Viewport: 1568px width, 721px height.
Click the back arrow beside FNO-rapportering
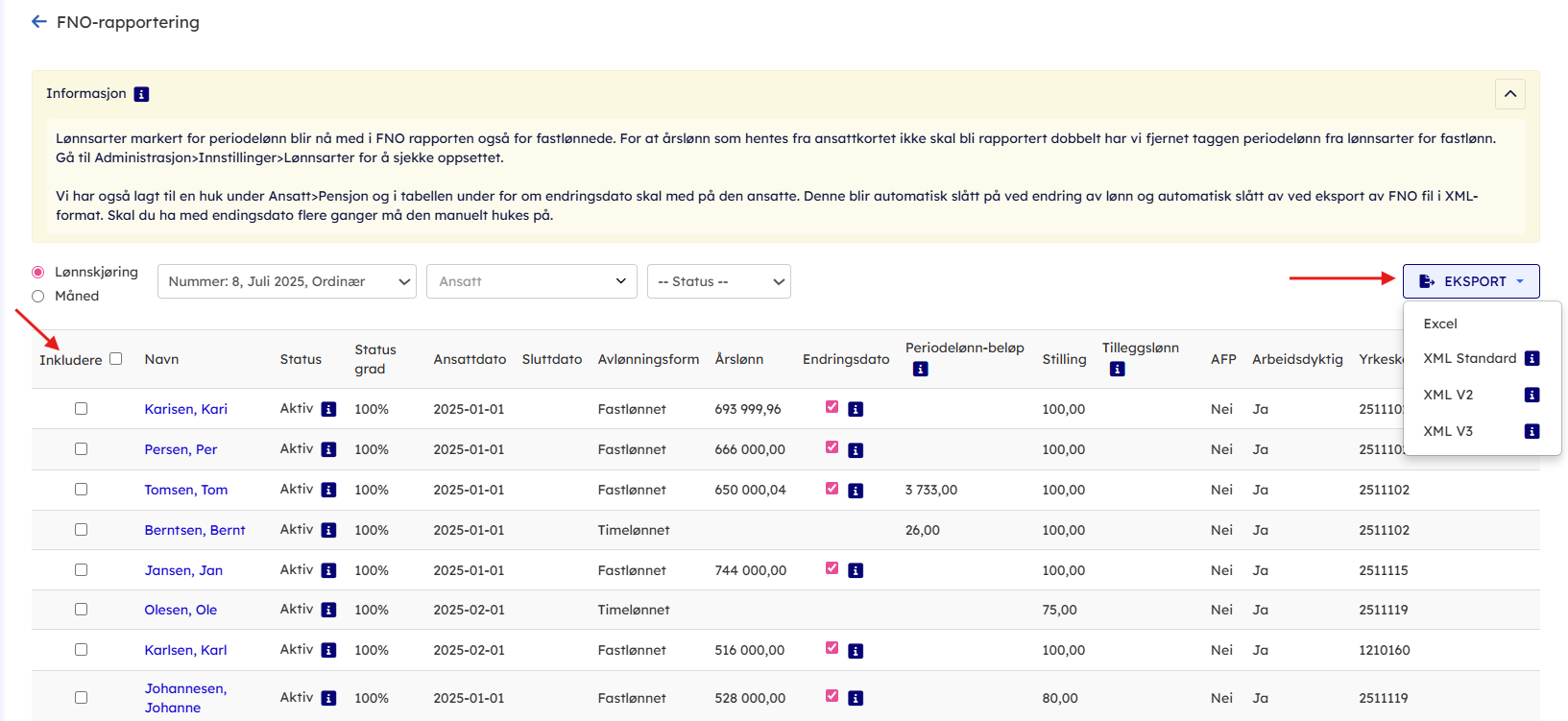(38, 21)
